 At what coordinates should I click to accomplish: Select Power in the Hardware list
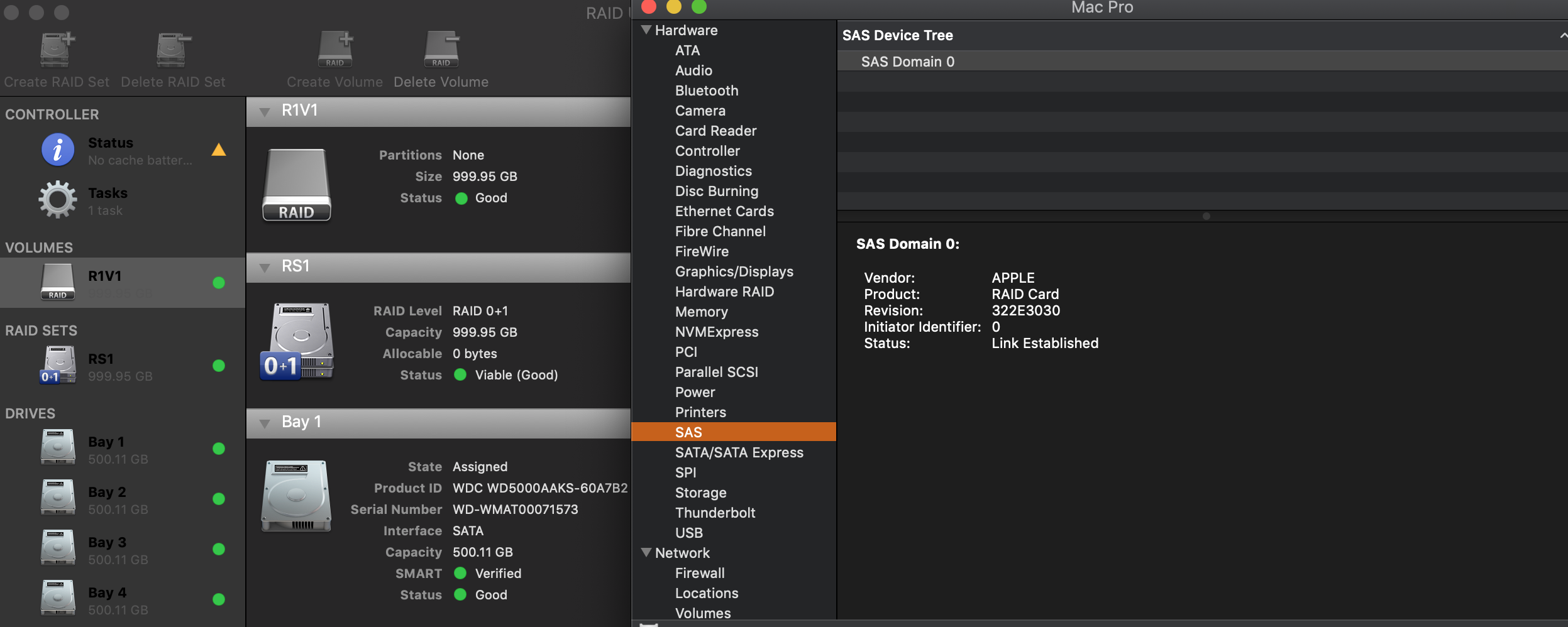695,392
